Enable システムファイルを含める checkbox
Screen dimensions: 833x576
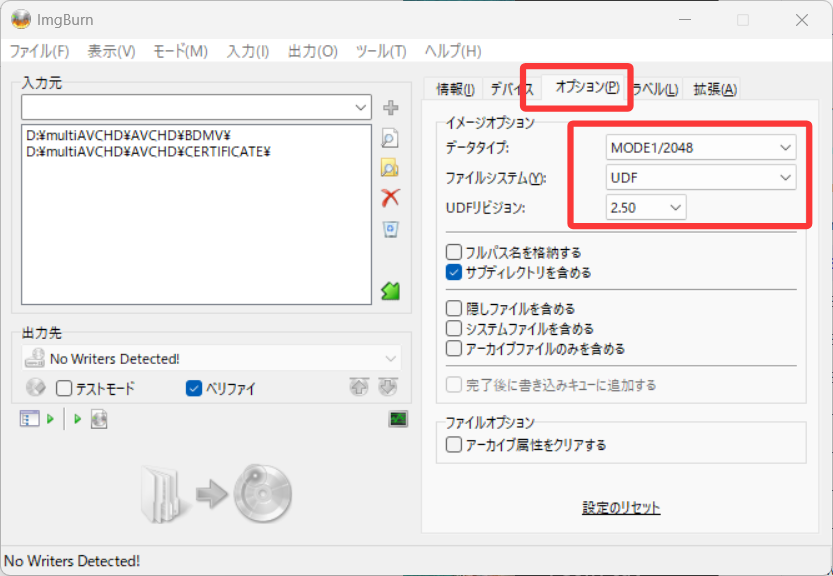[454, 328]
